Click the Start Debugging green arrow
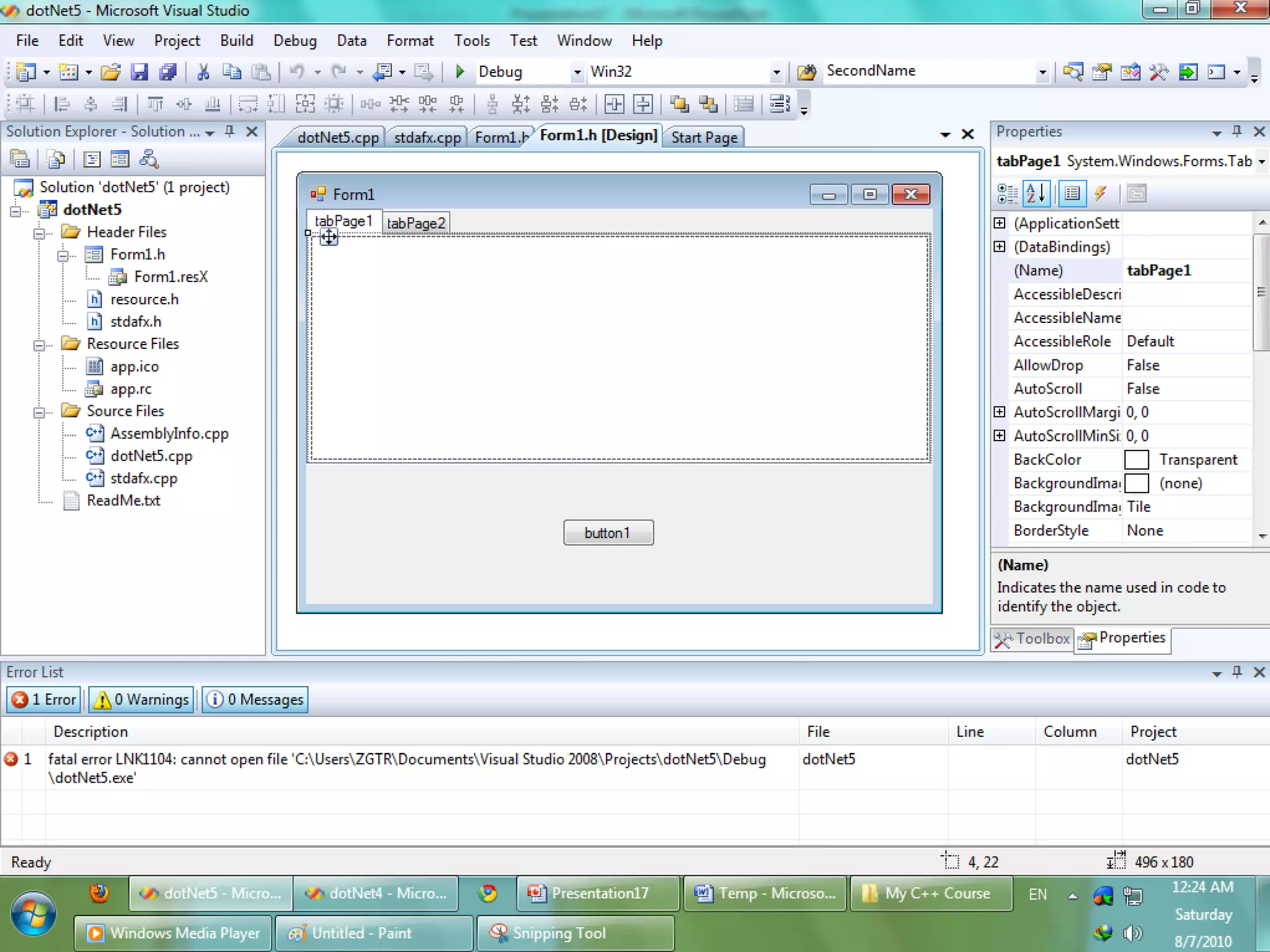Screen dimensions: 1270x952 point(460,72)
